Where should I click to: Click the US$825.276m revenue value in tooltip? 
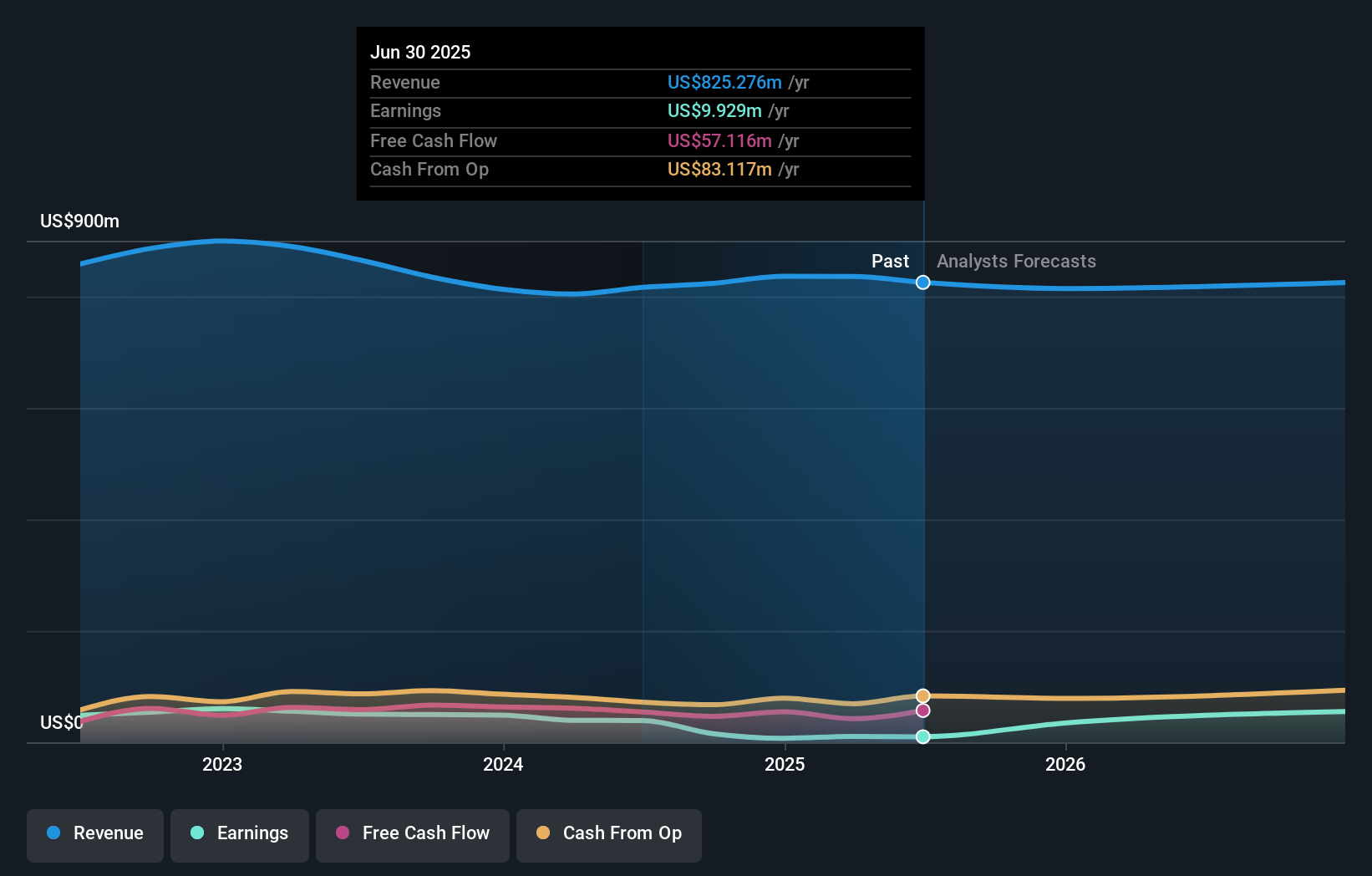coord(724,83)
